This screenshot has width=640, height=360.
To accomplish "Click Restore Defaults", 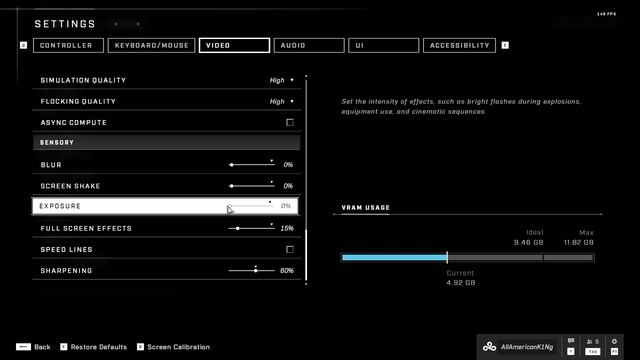I will (99, 347).
